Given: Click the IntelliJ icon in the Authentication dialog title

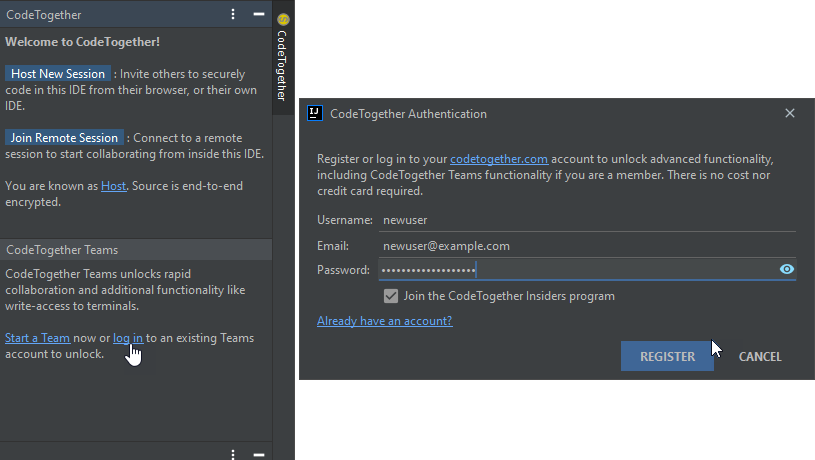Looking at the screenshot, I should pos(314,114).
